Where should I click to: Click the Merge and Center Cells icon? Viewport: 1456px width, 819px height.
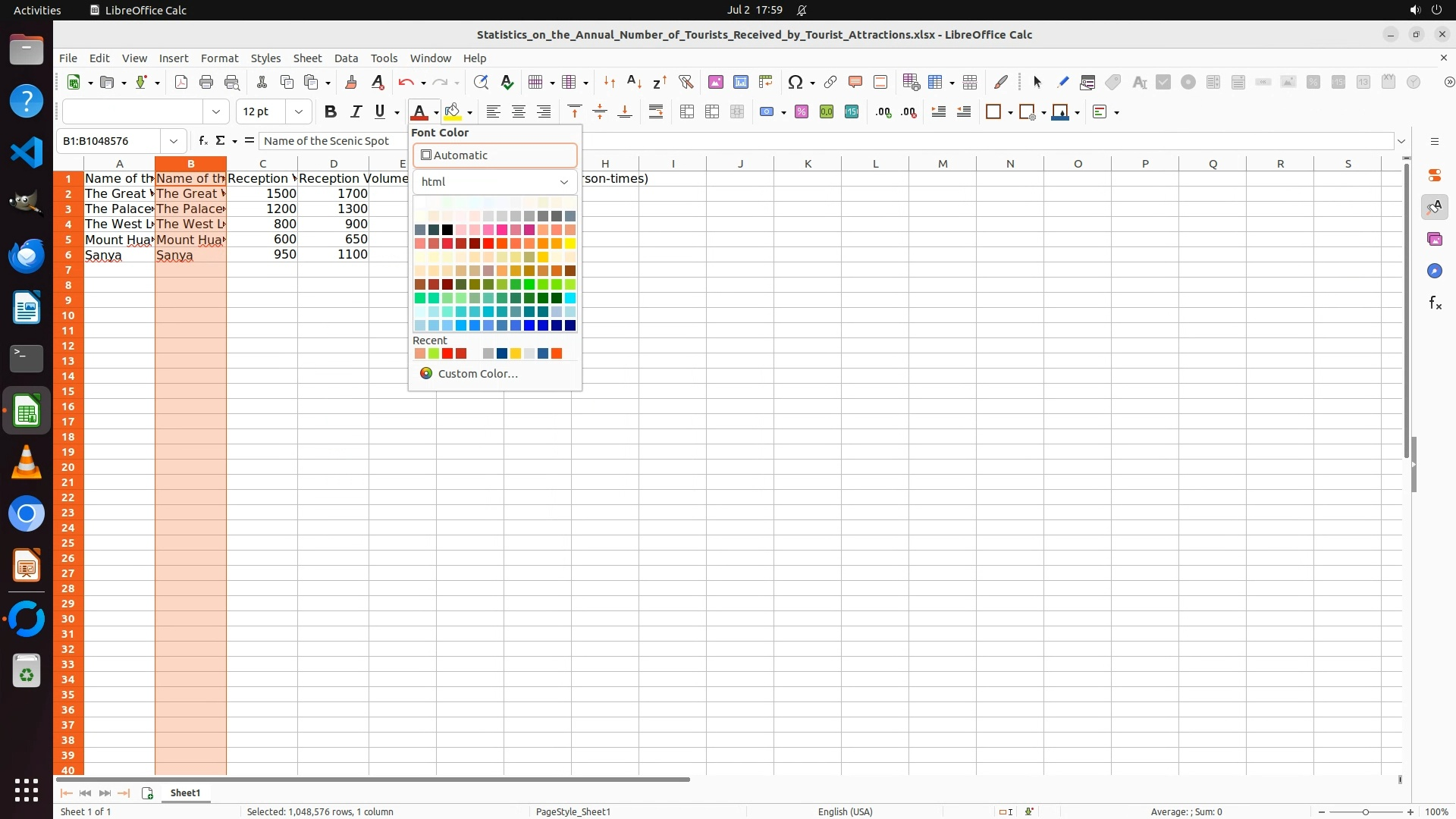coord(686,112)
